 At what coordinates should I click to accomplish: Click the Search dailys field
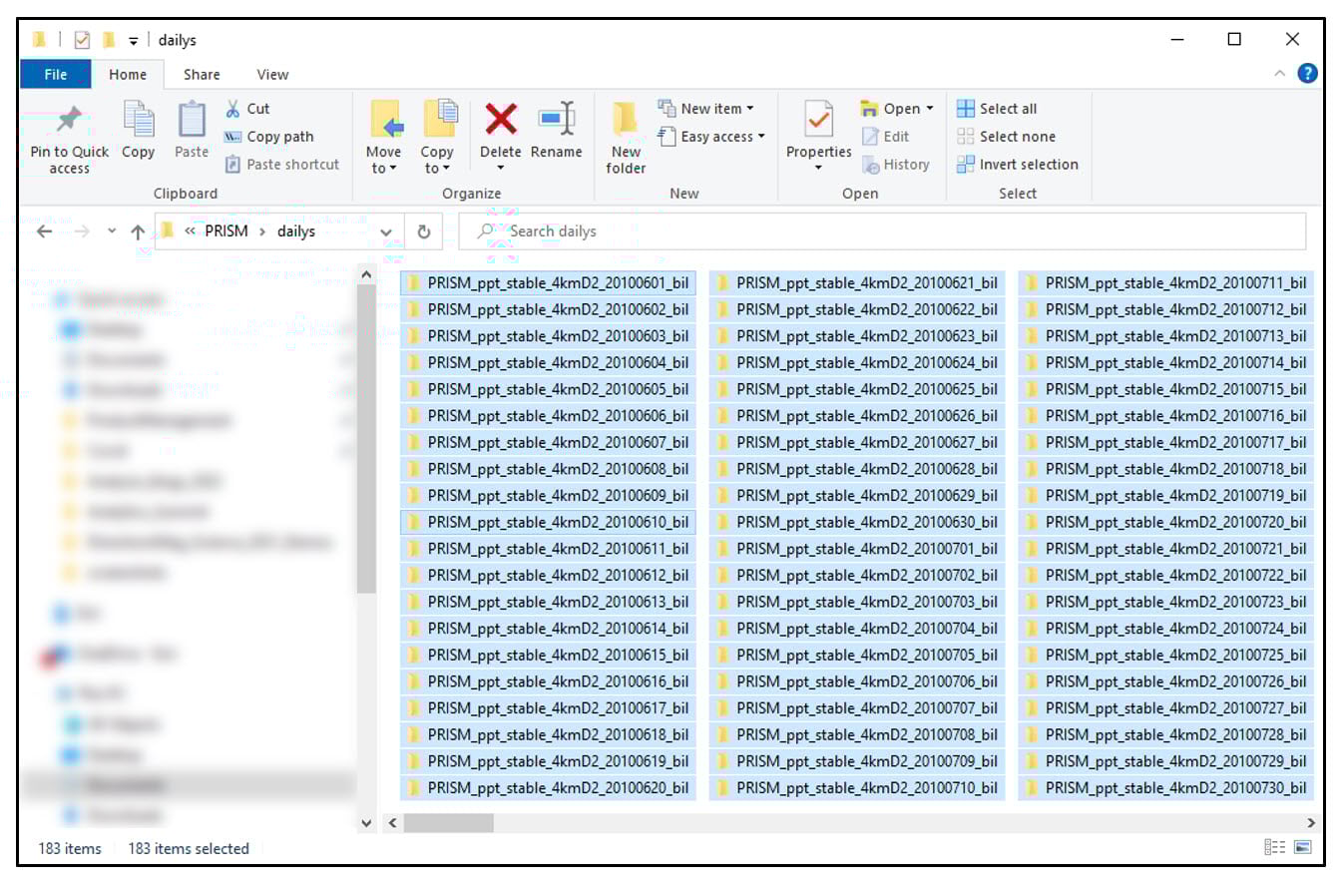(x=882, y=231)
